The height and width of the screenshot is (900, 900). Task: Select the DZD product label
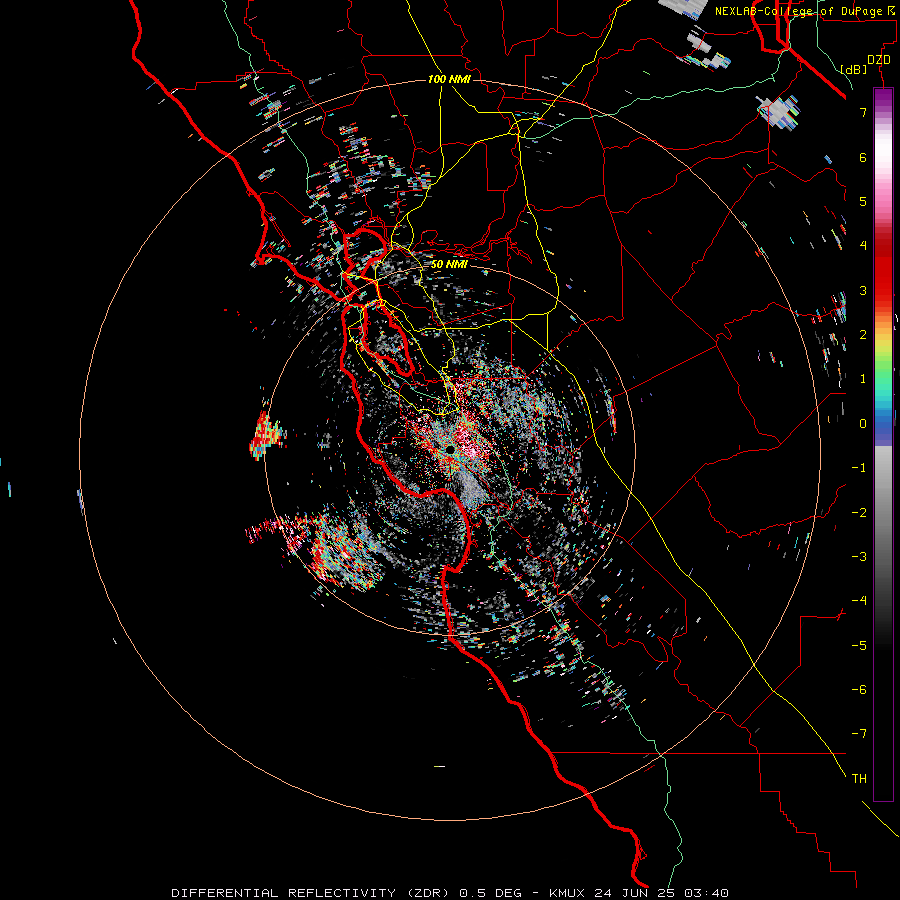(x=879, y=60)
